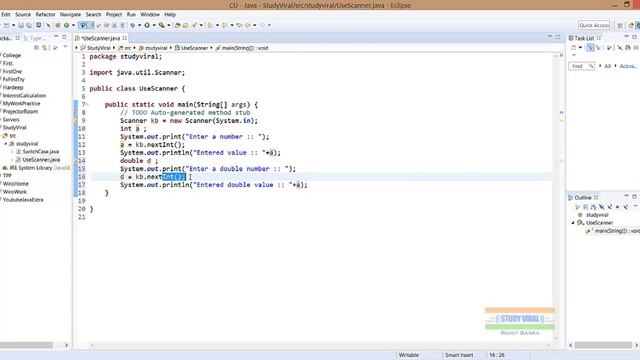Click the Task List Find field

581,66
